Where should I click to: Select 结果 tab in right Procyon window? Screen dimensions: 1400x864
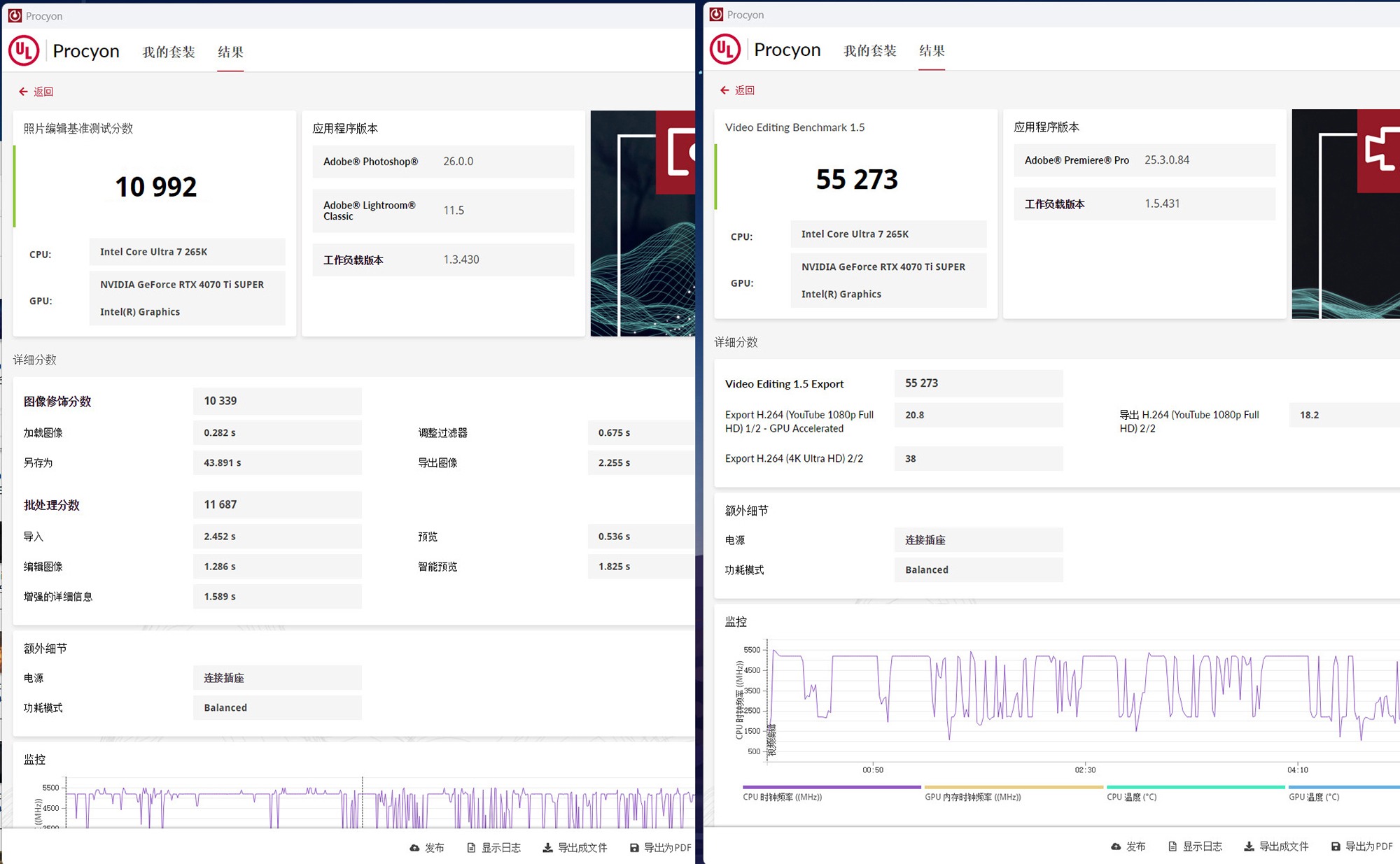[932, 50]
